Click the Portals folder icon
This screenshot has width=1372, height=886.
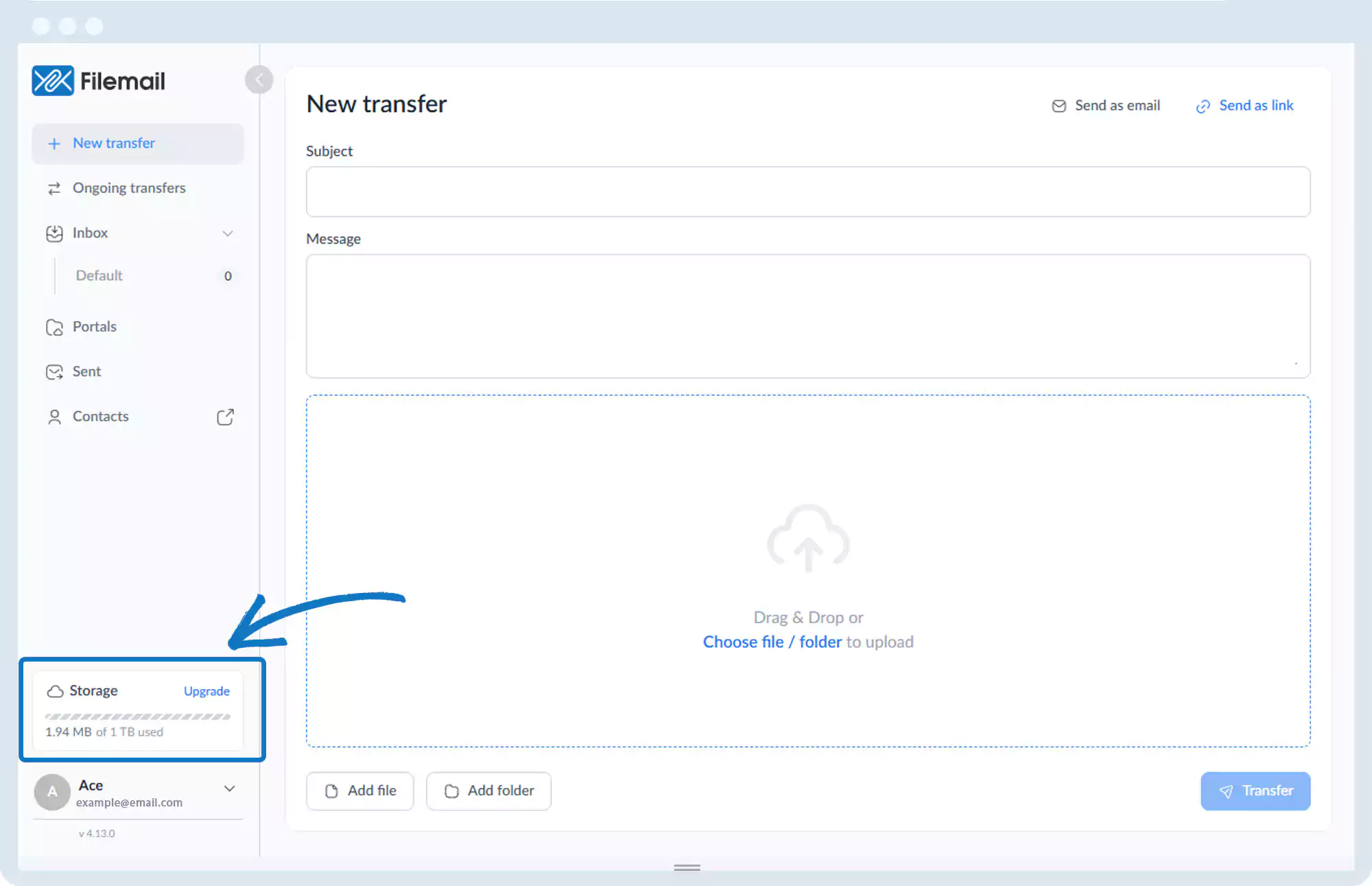click(54, 327)
